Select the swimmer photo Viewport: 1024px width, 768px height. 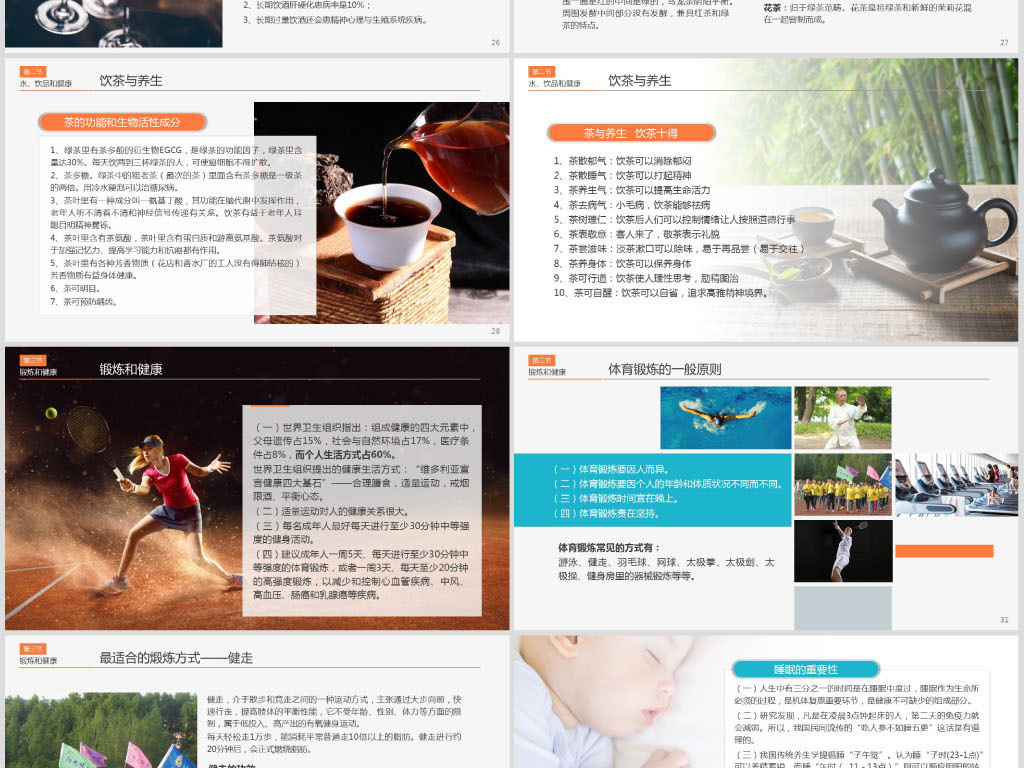coord(724,417)
